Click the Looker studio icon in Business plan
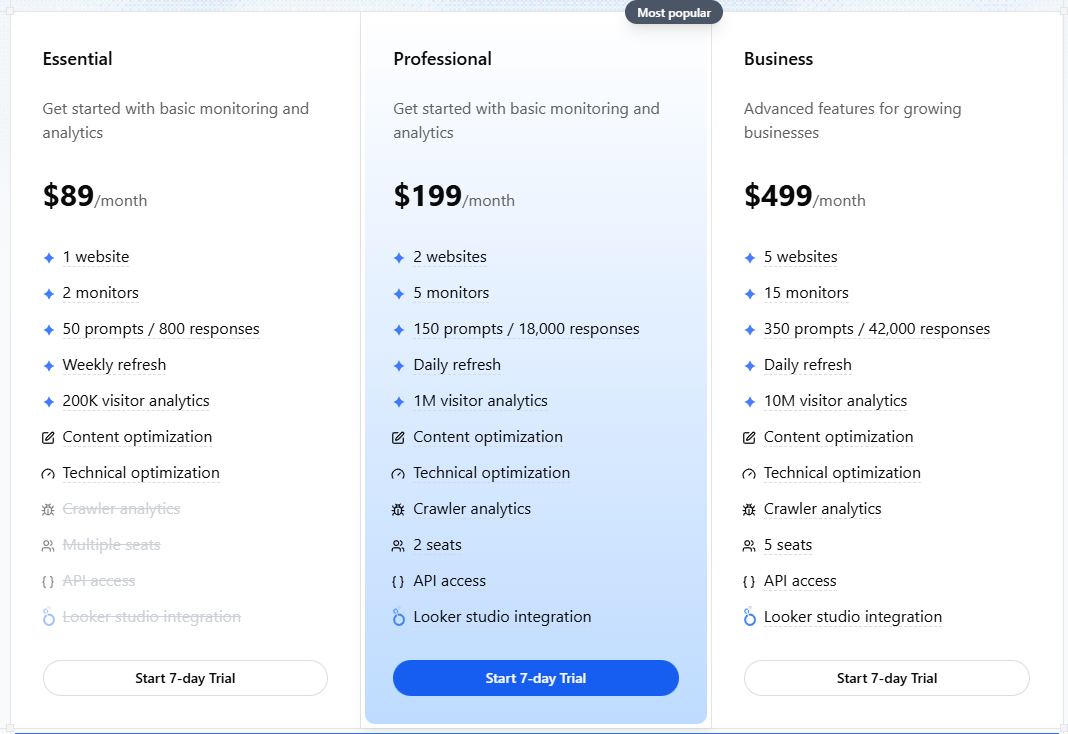 750,617
